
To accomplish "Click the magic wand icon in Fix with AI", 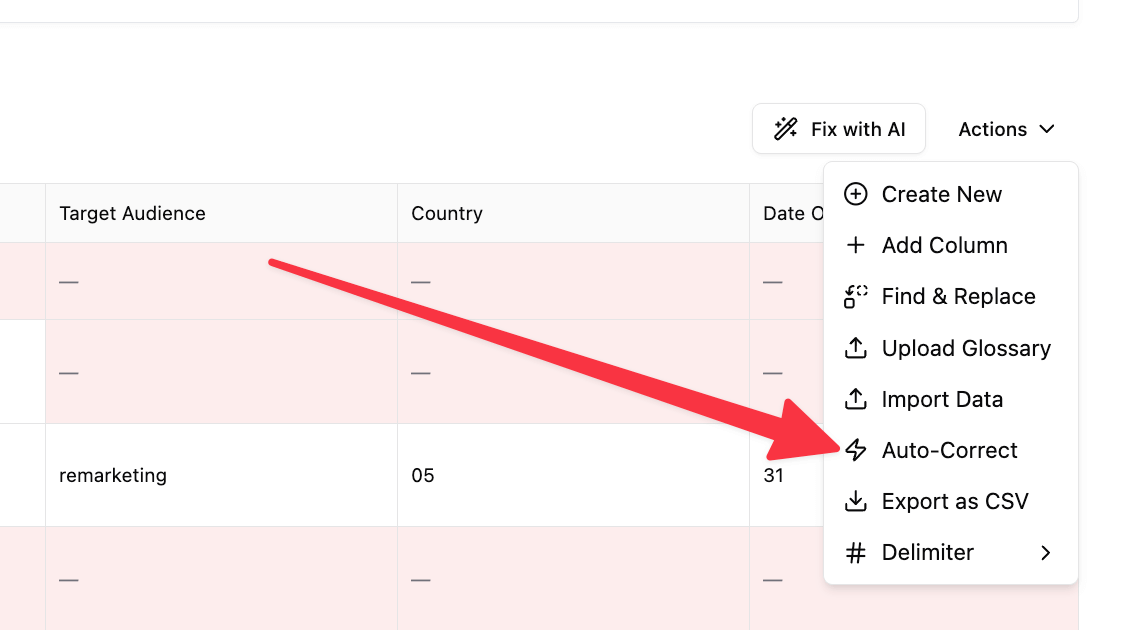I will (x=786, y=129).
